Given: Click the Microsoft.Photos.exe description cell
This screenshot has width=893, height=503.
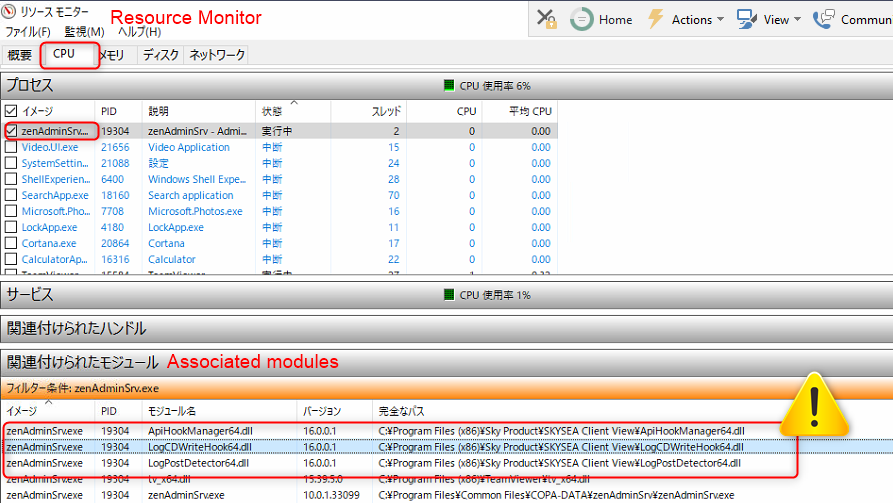Looking at the screenshot, I should point(195,211).
